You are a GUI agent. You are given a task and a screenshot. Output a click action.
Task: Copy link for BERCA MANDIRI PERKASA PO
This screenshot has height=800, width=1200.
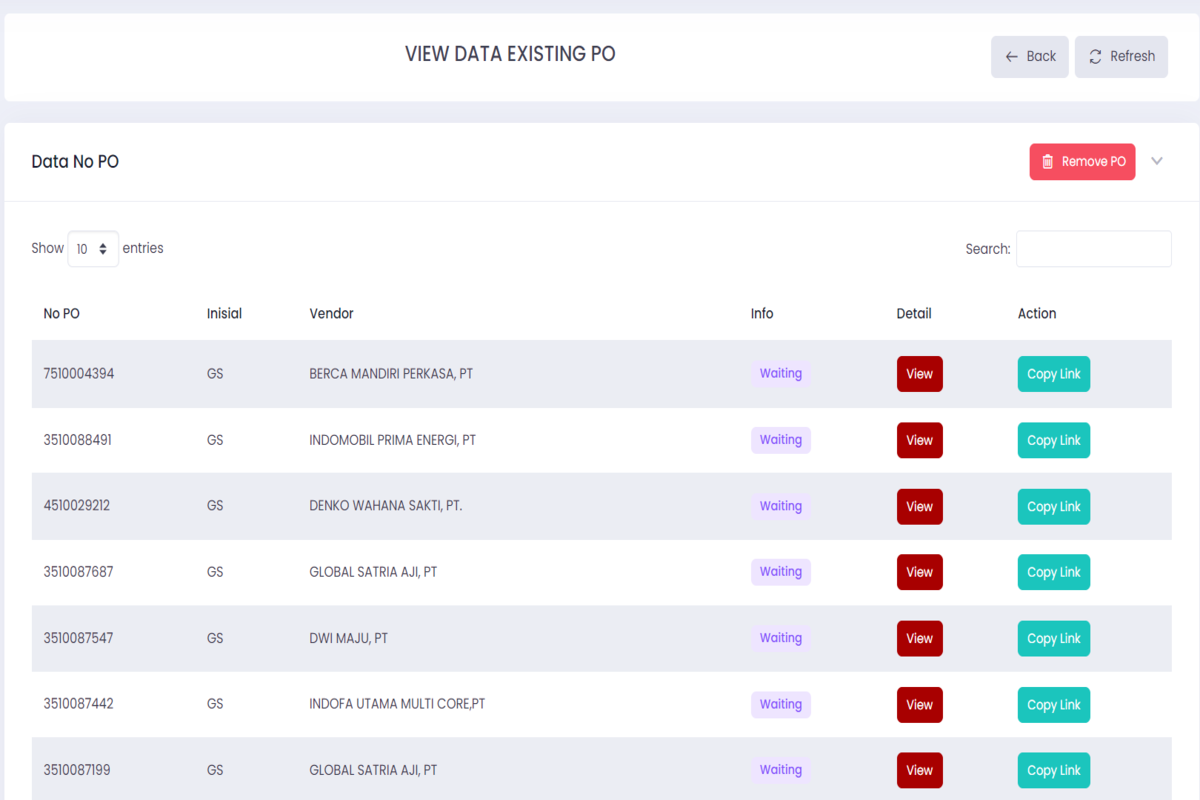pyautogui.click(x=1053, y=374)
